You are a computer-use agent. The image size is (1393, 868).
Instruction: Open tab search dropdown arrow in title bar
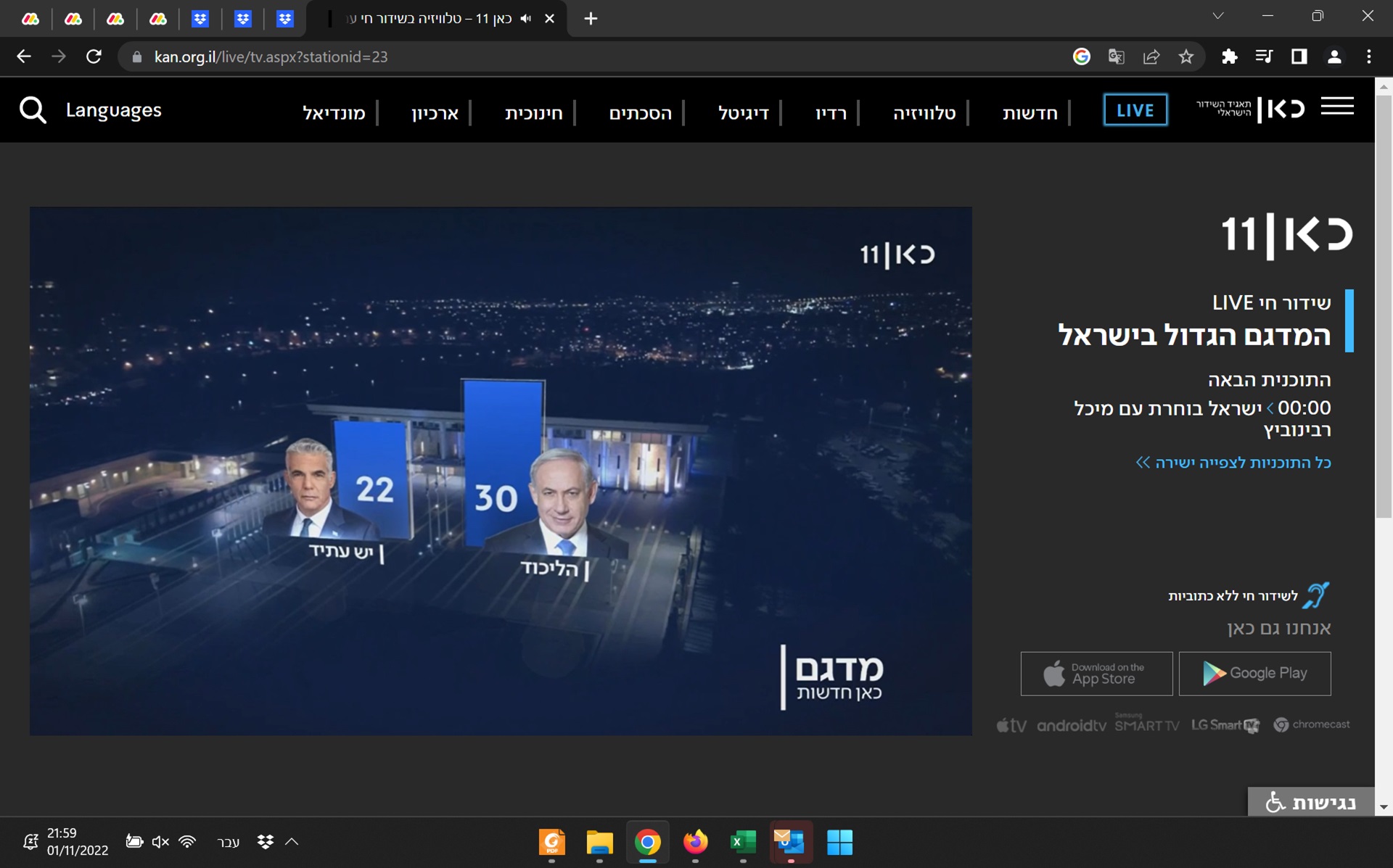point(1218,16)
